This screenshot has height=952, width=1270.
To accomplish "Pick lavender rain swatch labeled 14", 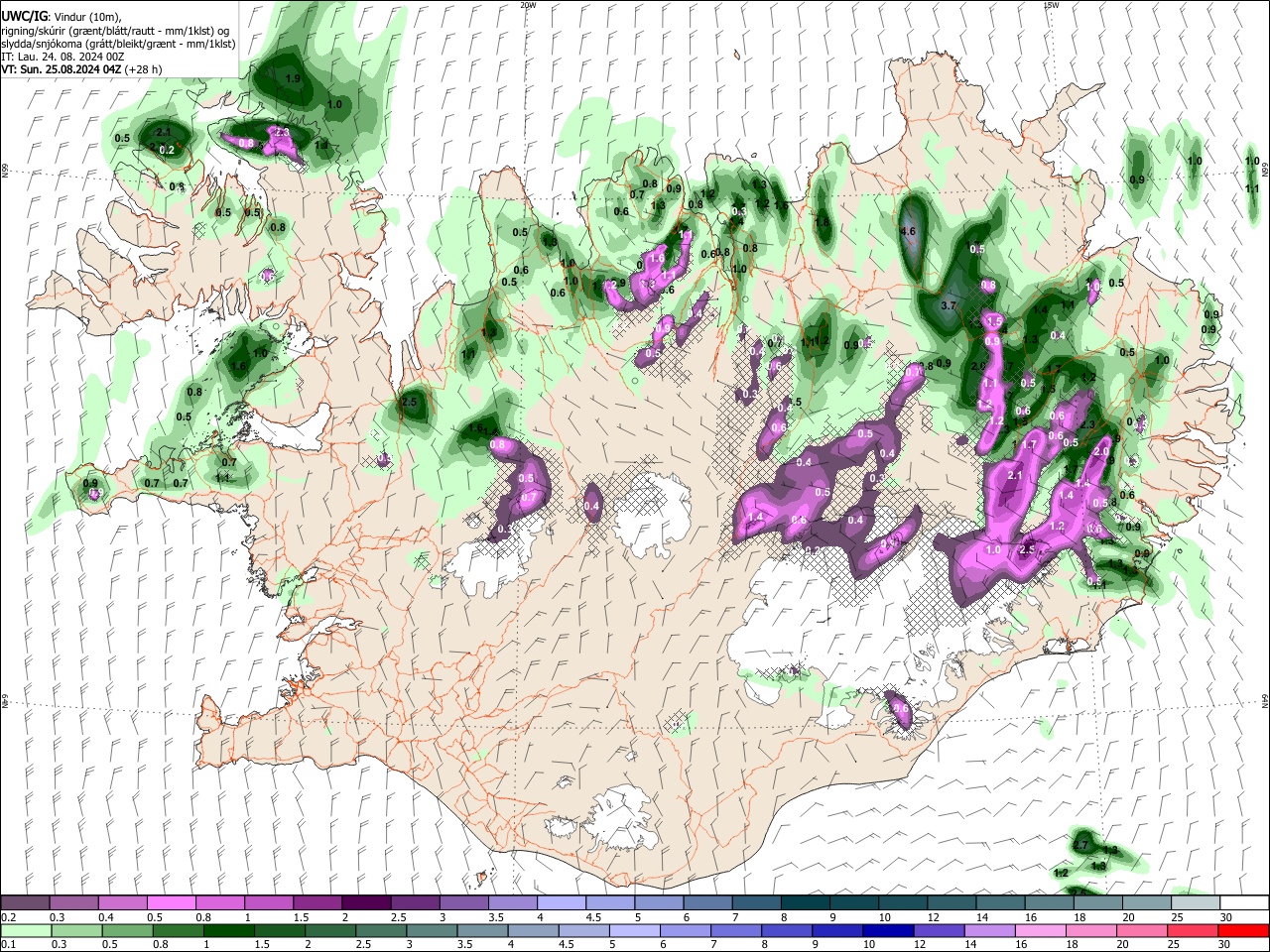I will click(x=988, y=930).
